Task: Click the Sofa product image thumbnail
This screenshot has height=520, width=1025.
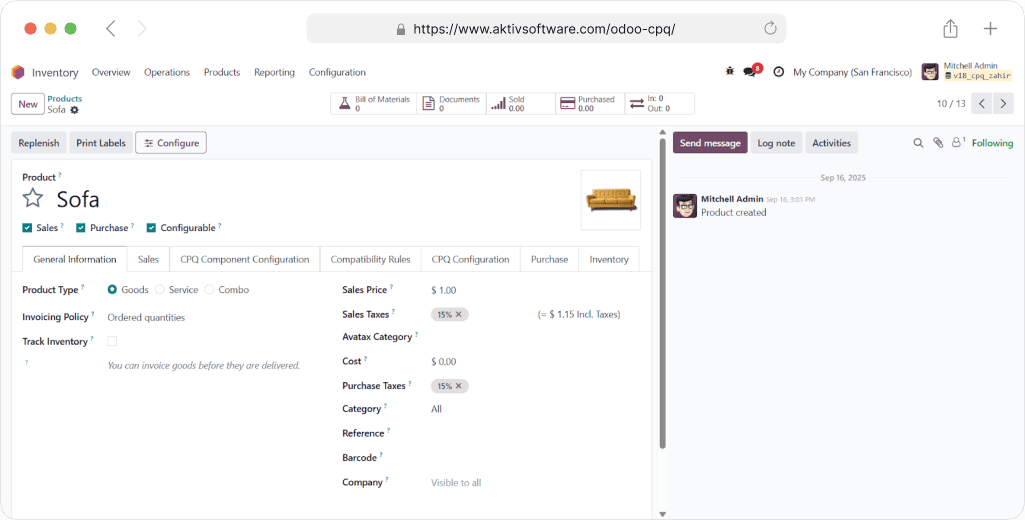Action: point(611,200)
